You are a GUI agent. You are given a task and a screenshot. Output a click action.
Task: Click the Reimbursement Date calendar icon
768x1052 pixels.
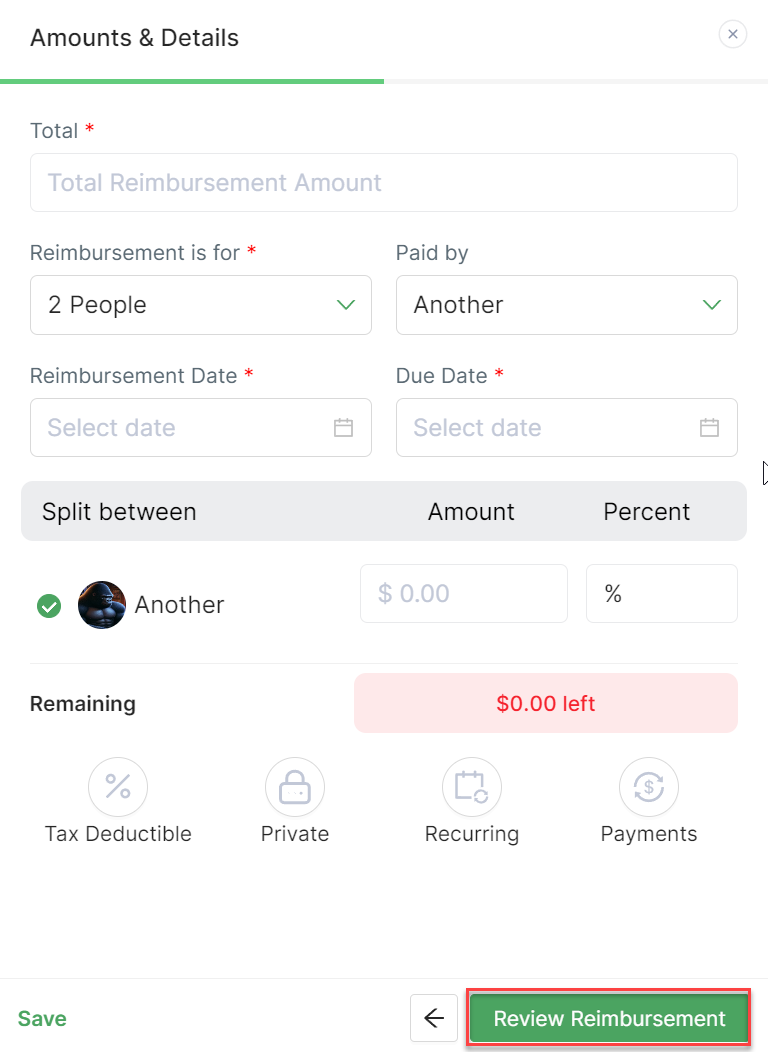[x=343, y=428]
